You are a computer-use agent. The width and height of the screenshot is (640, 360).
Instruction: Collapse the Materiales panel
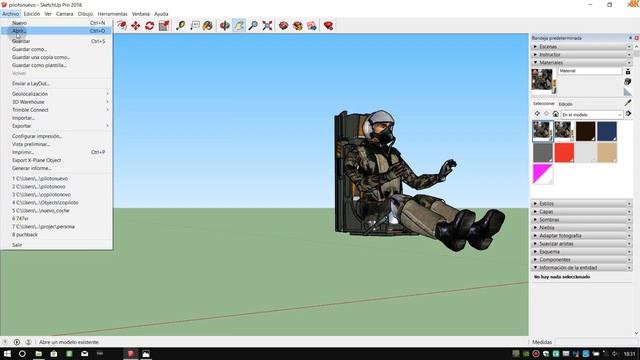(x=582, y=62)
